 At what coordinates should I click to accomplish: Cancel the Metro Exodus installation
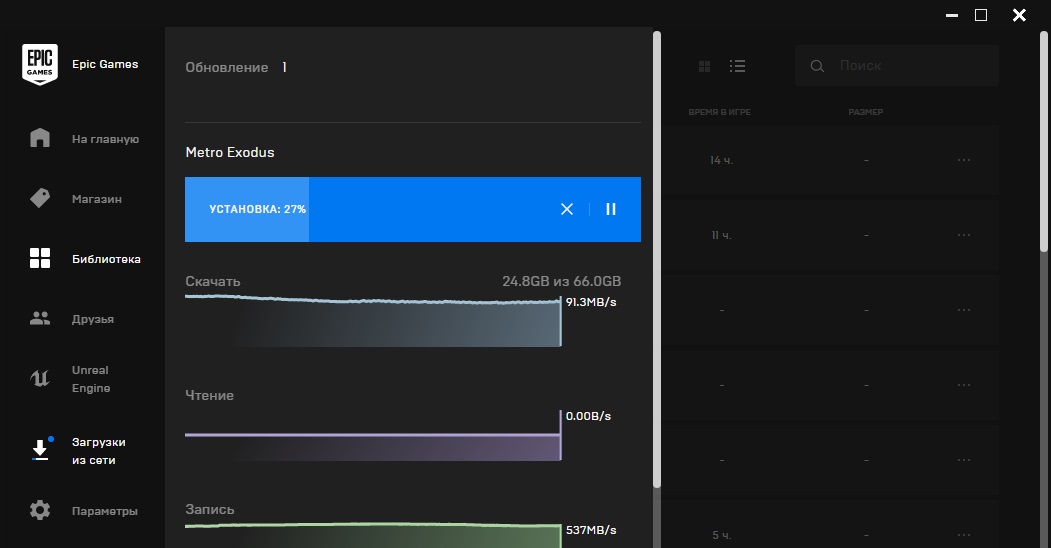coord(567,209)
